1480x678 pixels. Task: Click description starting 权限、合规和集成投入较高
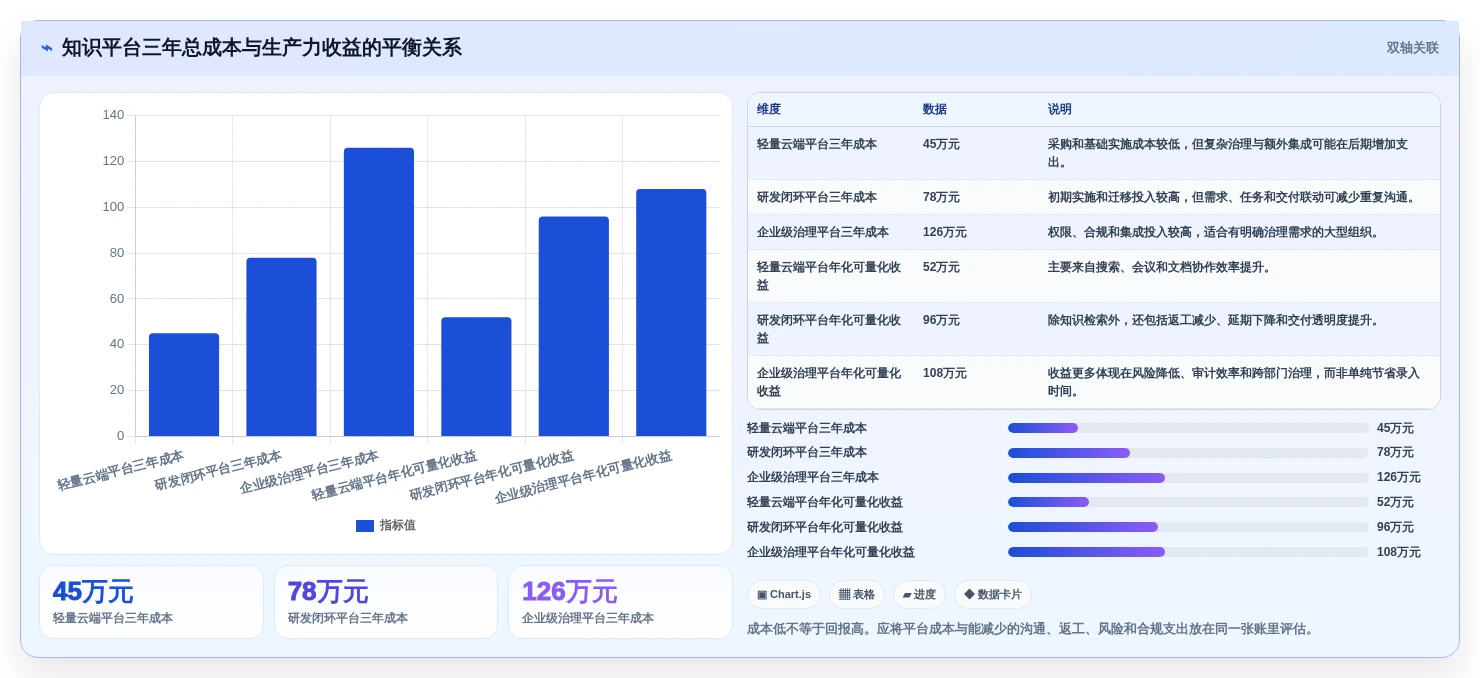click(1214, 232)
